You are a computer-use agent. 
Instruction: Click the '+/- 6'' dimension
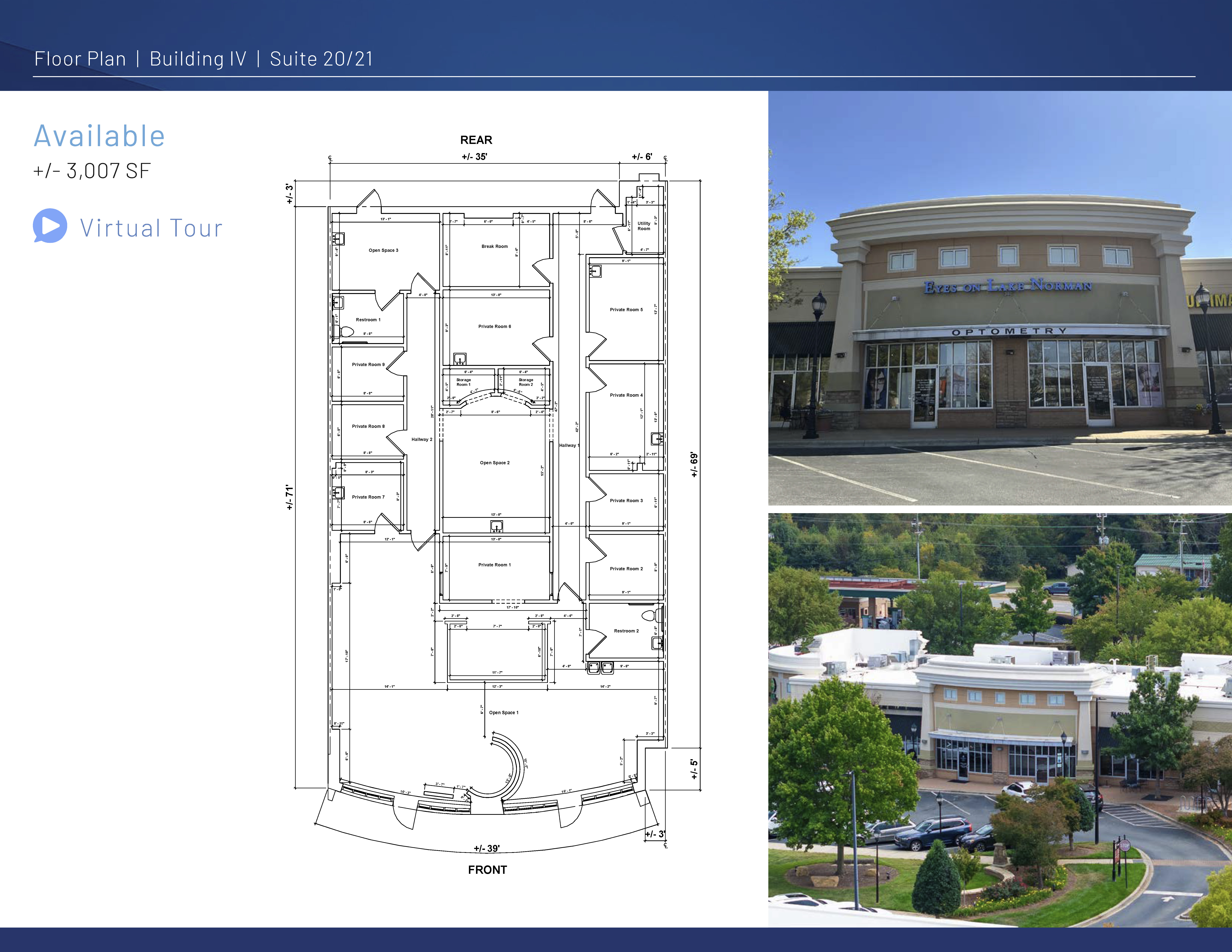pyautogui.click(x=642, y=157)
